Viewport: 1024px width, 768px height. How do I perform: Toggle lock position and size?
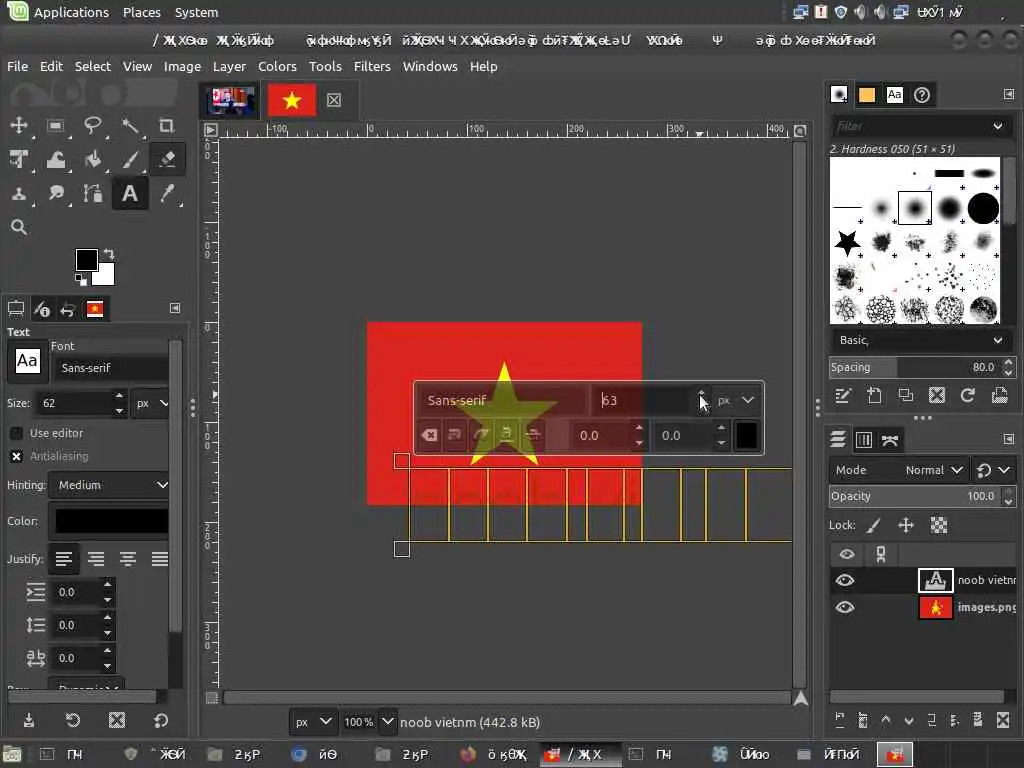(906, 525)
